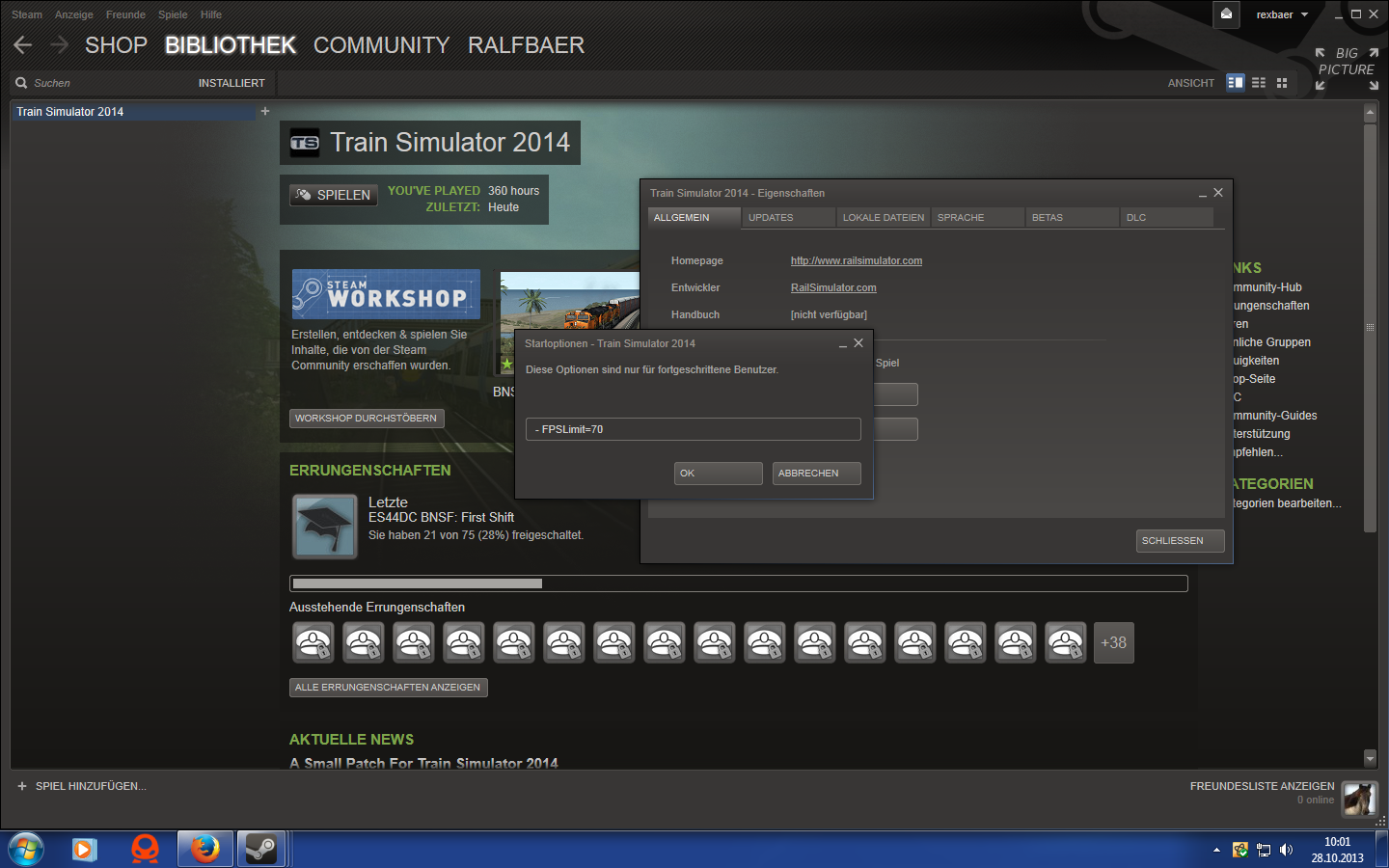Click the search magnifier icon
1389x868 pixels.
coord(21,83)
